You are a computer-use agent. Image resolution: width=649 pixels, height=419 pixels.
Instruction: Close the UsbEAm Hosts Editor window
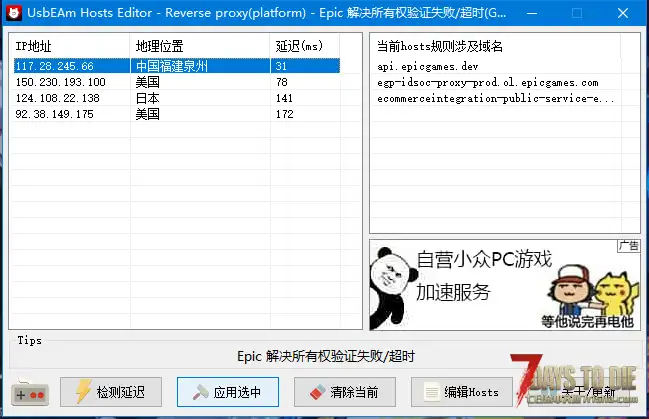click(623, 13)
